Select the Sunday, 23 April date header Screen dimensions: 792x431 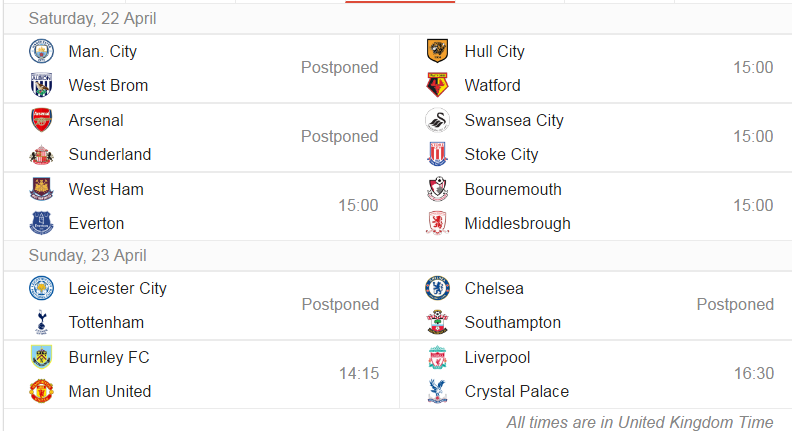pos(87,256)
